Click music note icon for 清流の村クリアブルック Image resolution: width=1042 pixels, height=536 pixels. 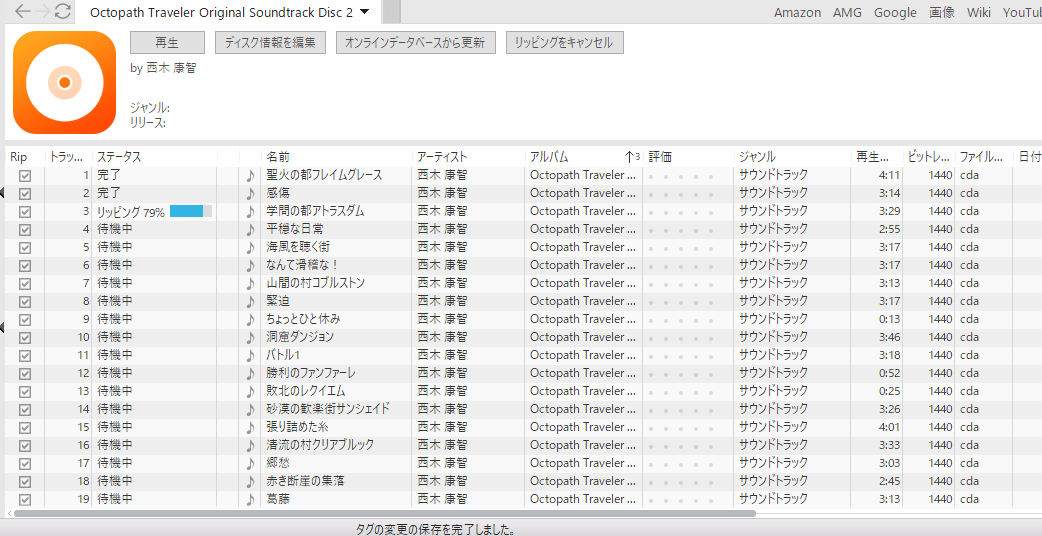tap(250, 445)
